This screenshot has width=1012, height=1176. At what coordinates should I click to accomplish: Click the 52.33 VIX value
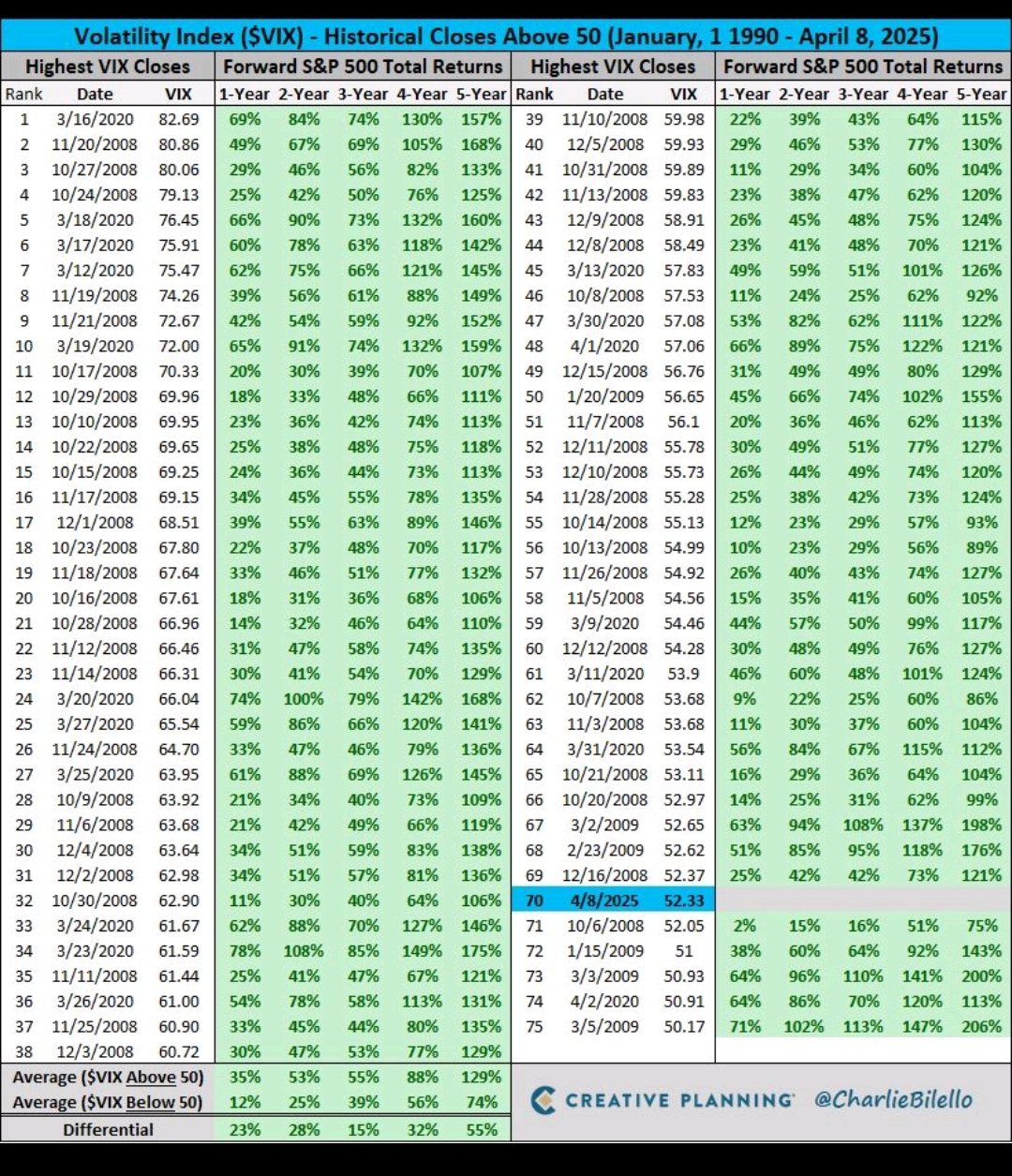point(683,901)
